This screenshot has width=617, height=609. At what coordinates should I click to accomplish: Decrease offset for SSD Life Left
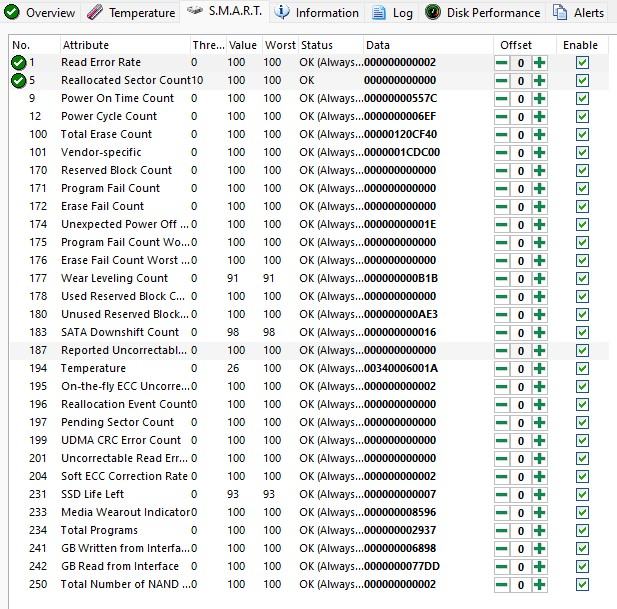pos(501,495)
